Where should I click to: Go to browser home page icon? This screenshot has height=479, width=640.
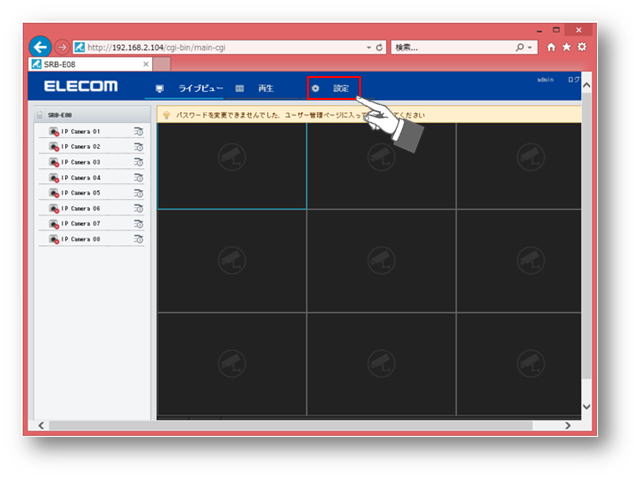tap(551, 47)
